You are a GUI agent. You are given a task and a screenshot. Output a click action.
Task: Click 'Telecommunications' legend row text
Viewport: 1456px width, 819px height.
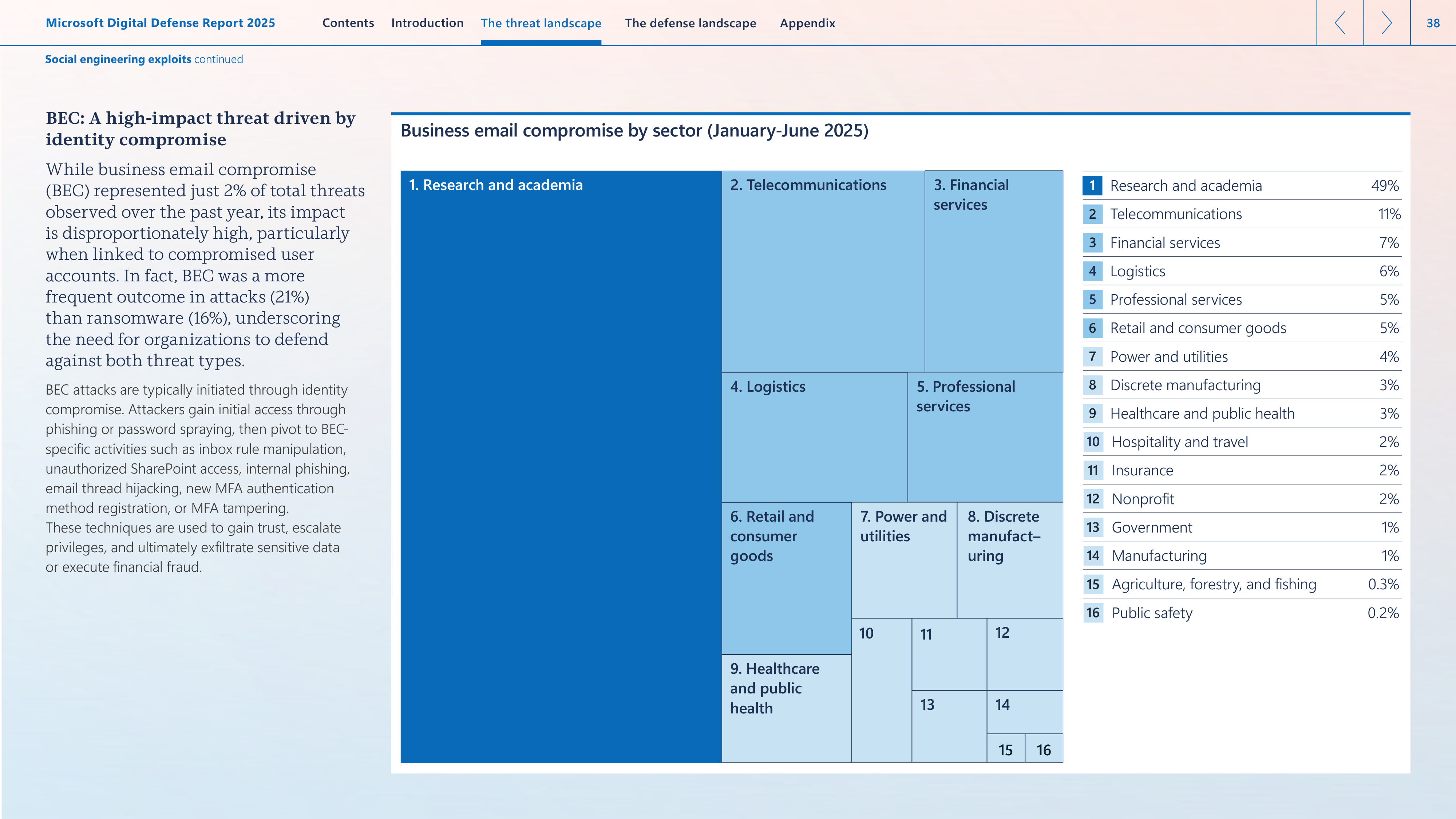(1176, 214)
